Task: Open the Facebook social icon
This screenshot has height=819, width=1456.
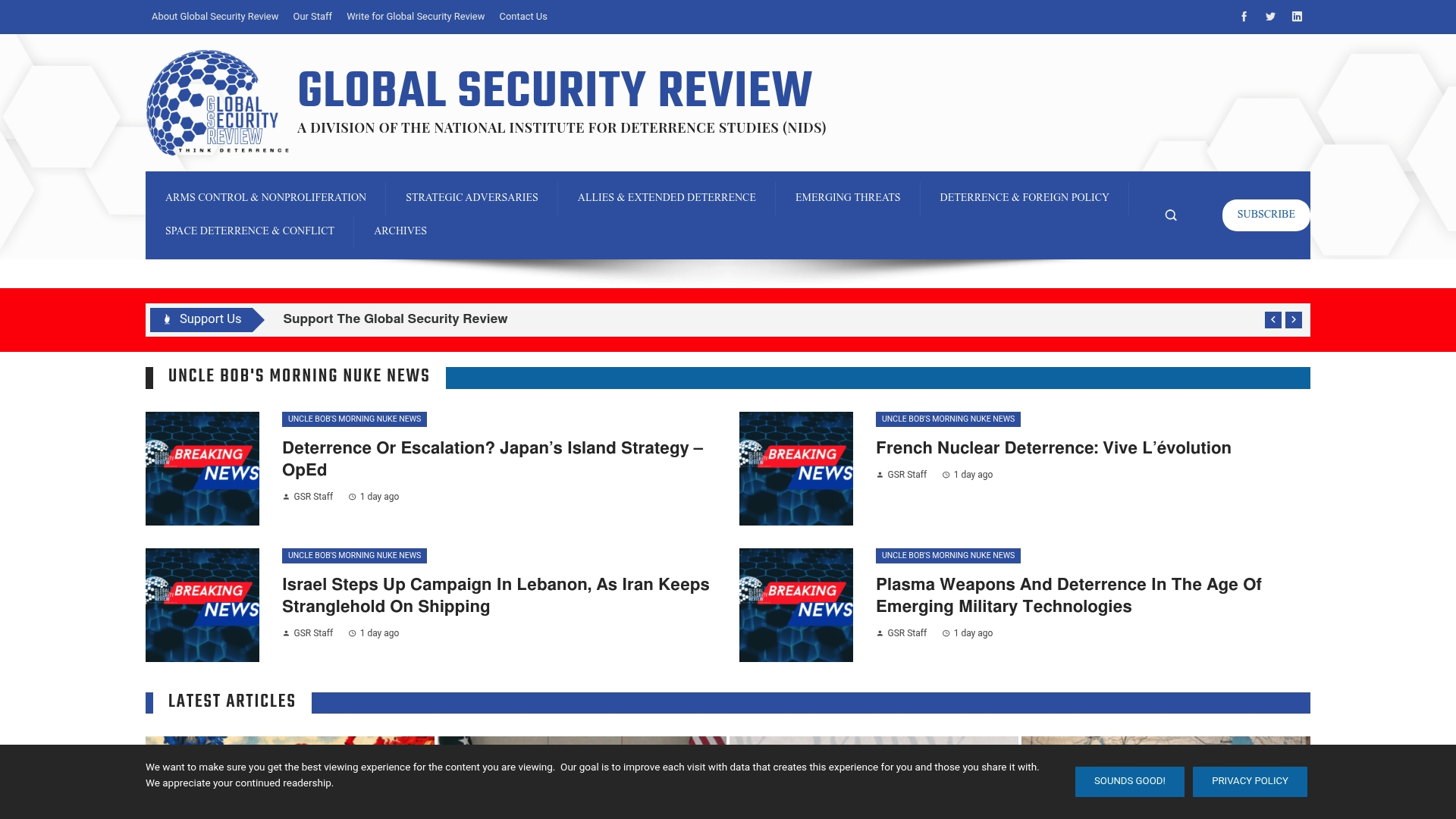Action: pyautogui.click(x=1244, y=17)
